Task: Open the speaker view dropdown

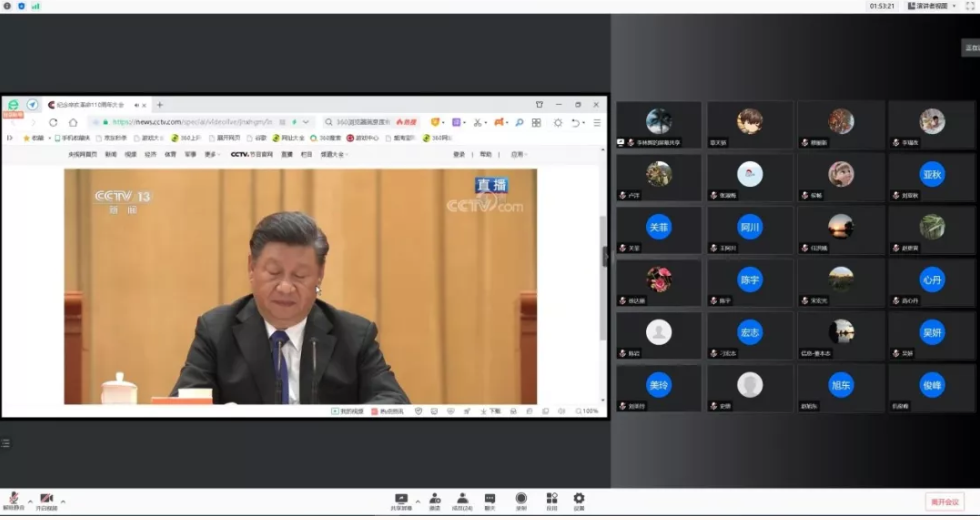Action: 927,6
